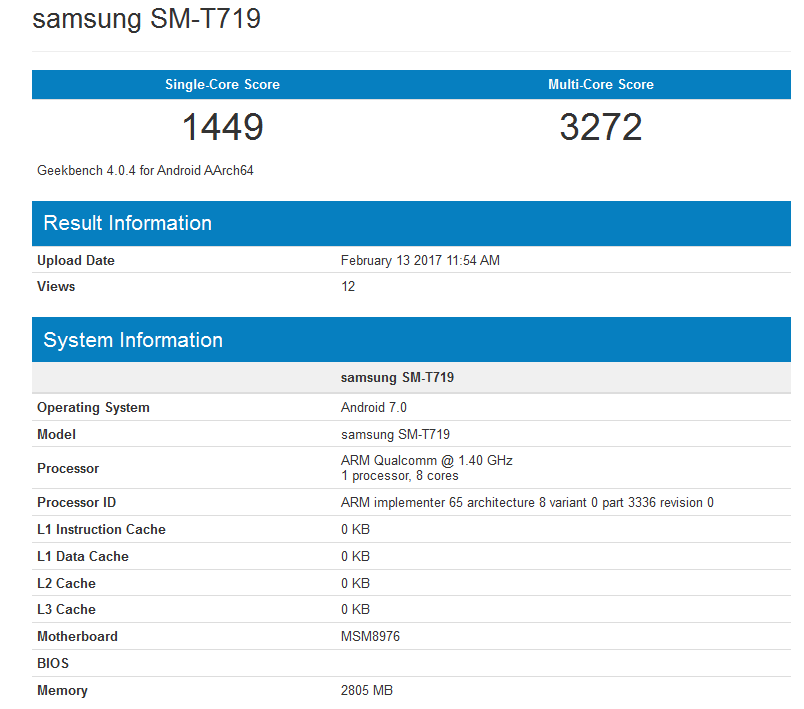This screenshot has width=804, height=709.
Task: Select the 'Processor ID' label
Action: click(76, 502)
